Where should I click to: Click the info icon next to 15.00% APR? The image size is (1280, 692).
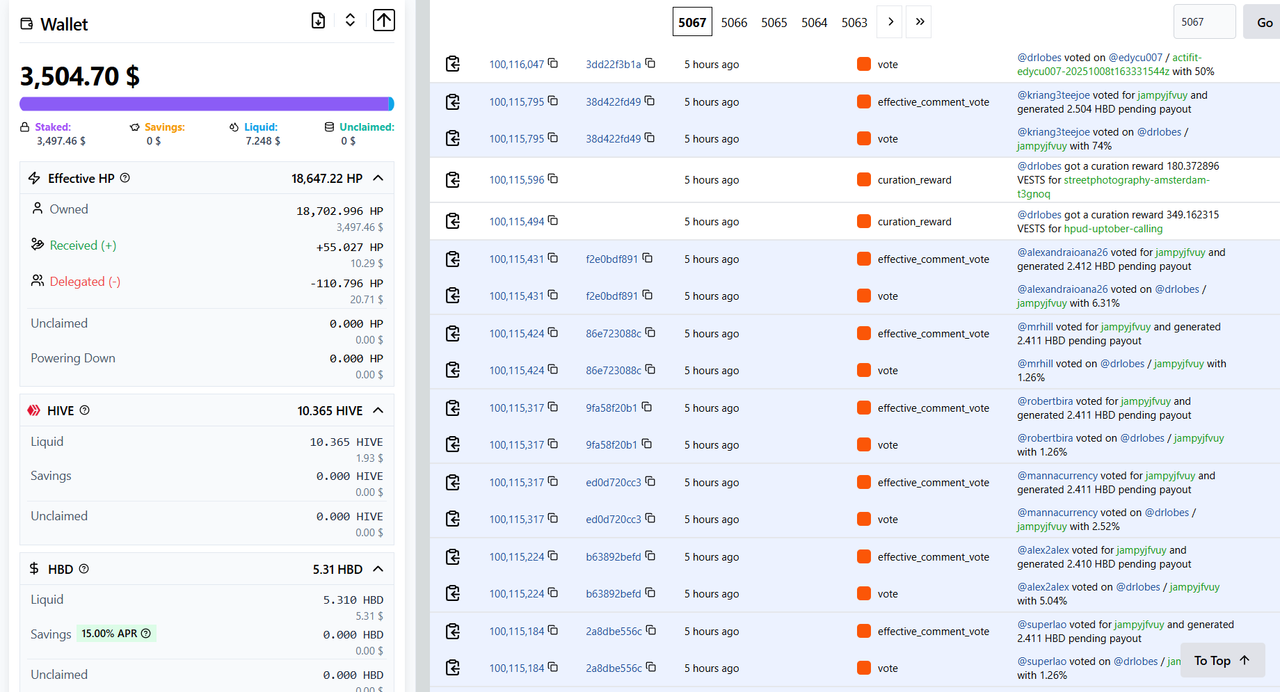[x=146, y=634]
